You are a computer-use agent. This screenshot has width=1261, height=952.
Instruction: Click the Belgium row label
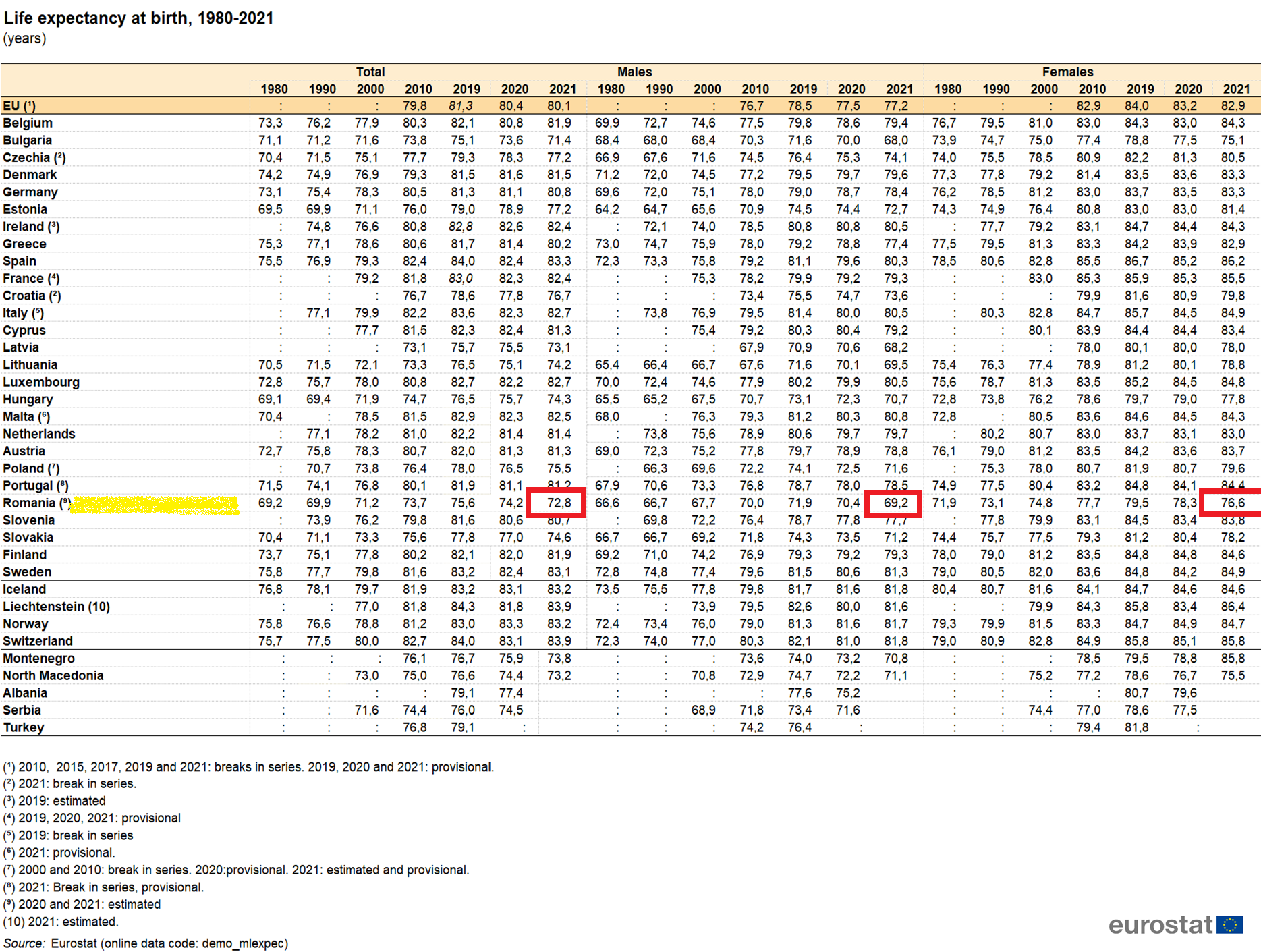[28, 123]
